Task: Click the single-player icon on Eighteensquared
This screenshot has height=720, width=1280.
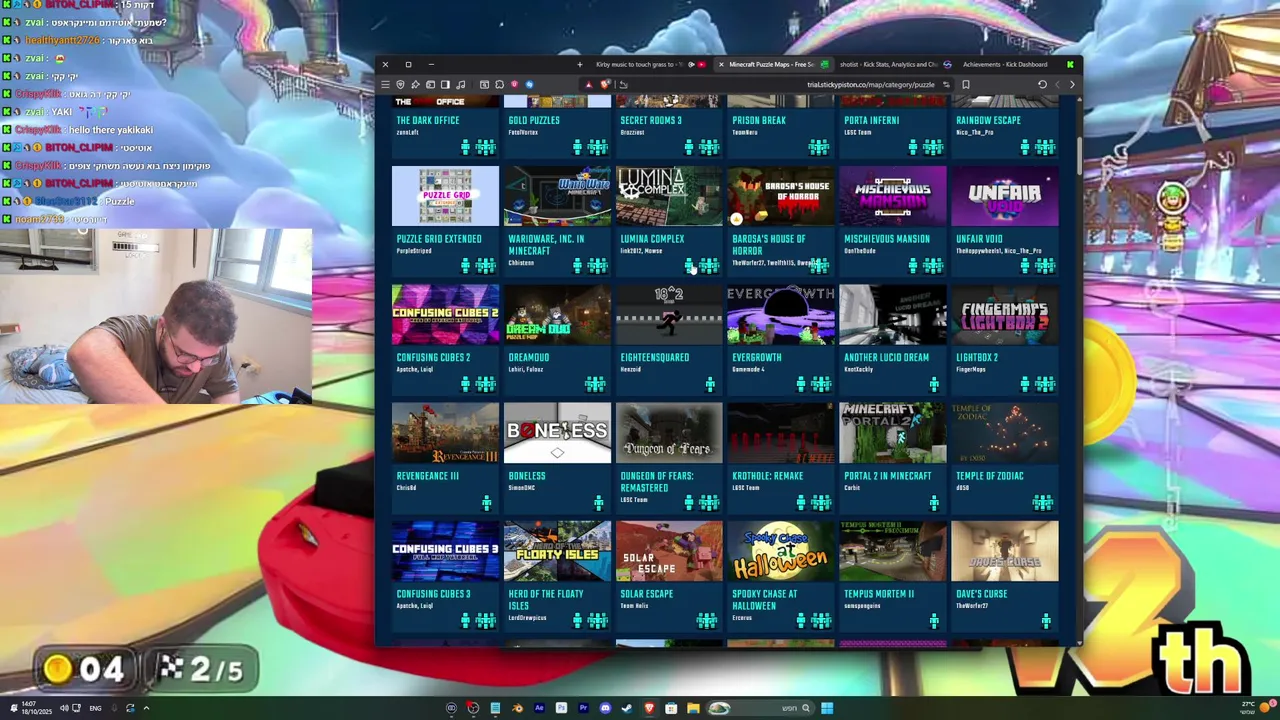Action: [710, 384]
